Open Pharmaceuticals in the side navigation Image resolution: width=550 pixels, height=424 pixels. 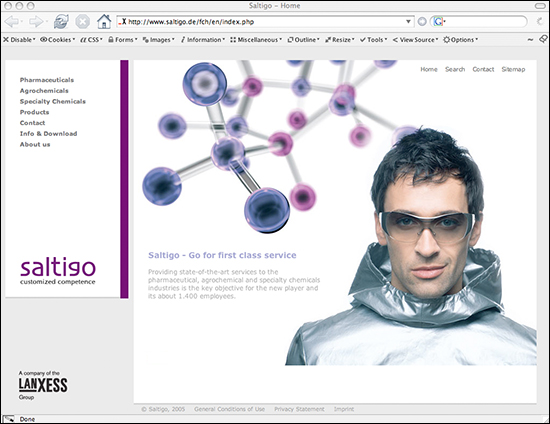point(47,80)
